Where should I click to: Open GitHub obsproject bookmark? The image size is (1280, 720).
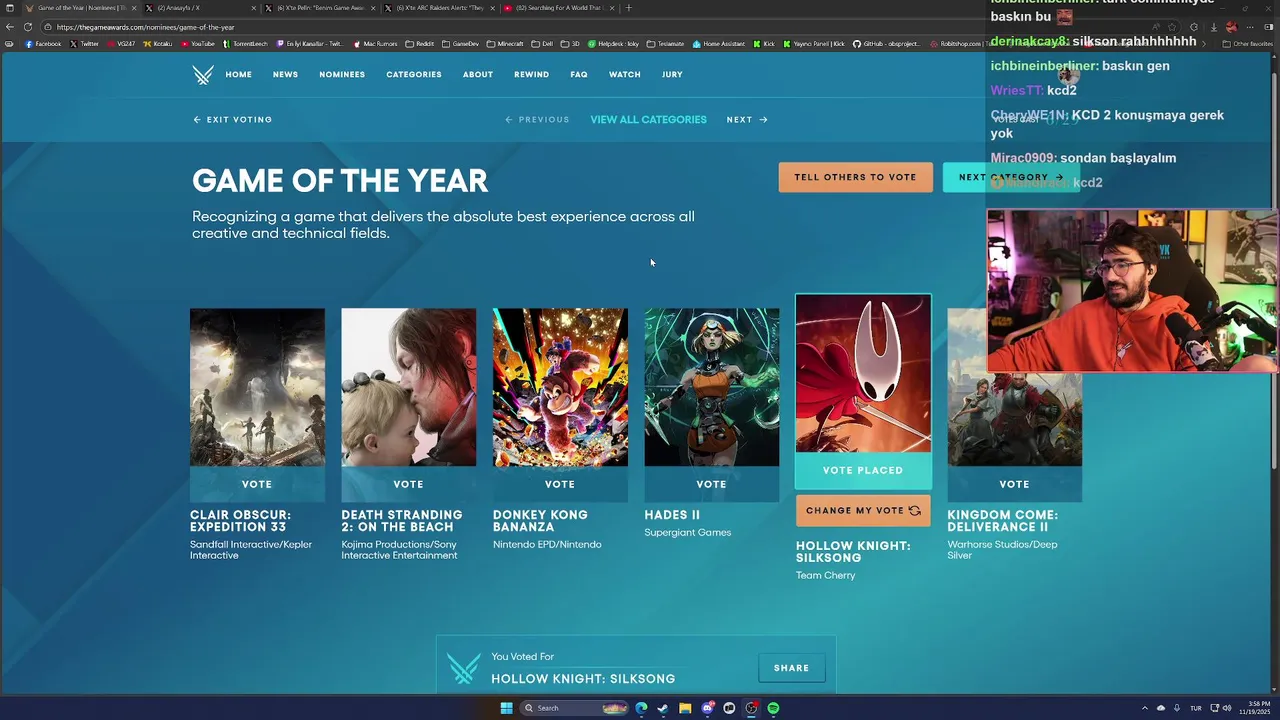tap(886, 44)
